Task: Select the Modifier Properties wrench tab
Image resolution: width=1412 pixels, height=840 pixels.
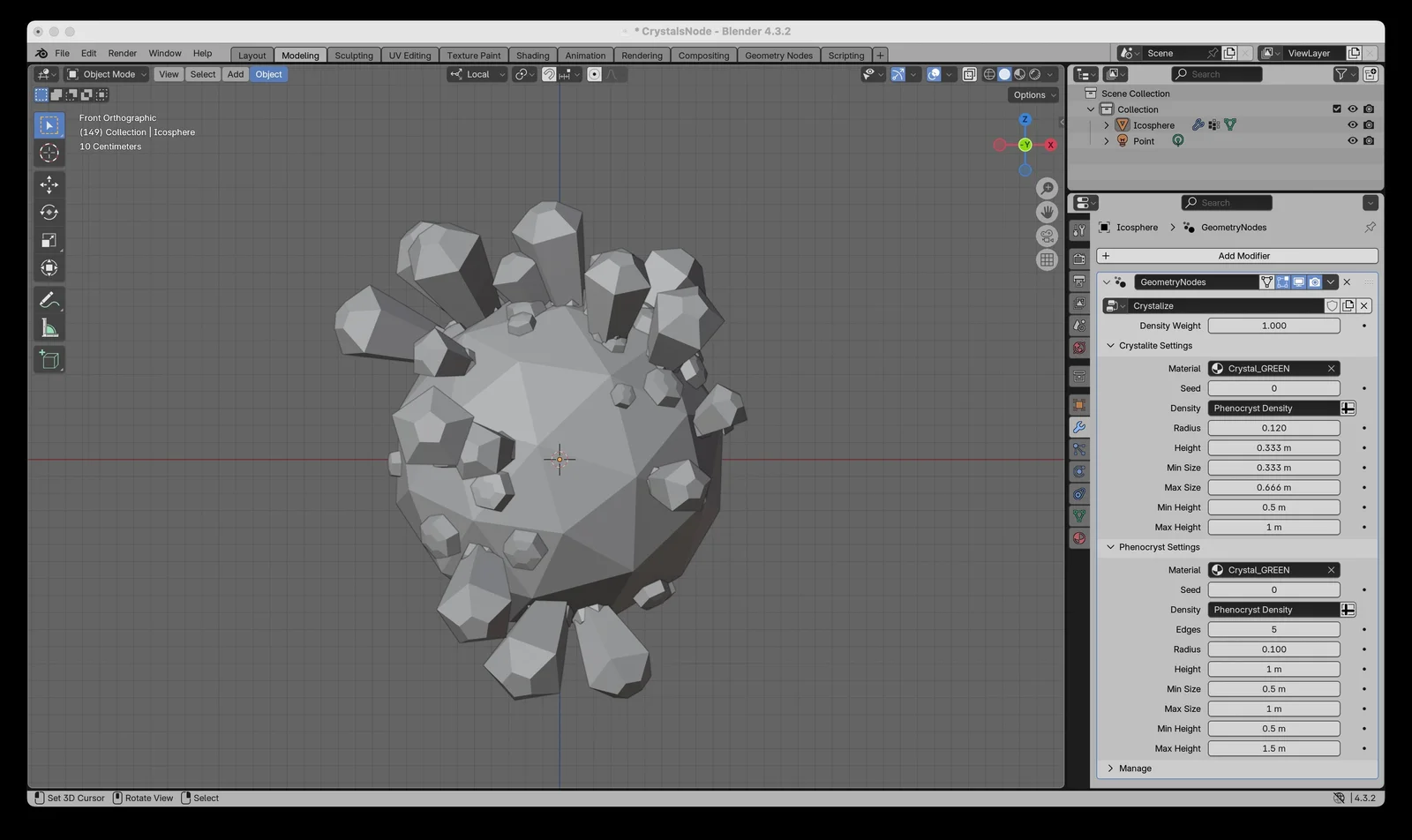Action: [x=1078, y=427]
